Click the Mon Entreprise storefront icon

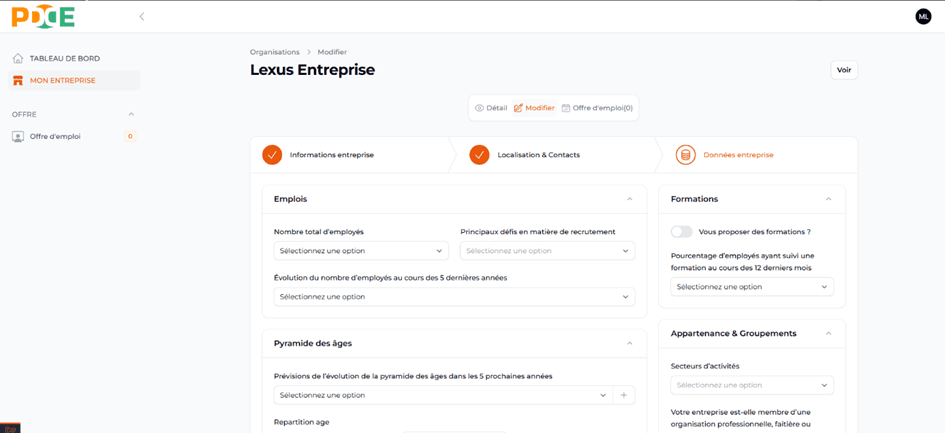17,80
